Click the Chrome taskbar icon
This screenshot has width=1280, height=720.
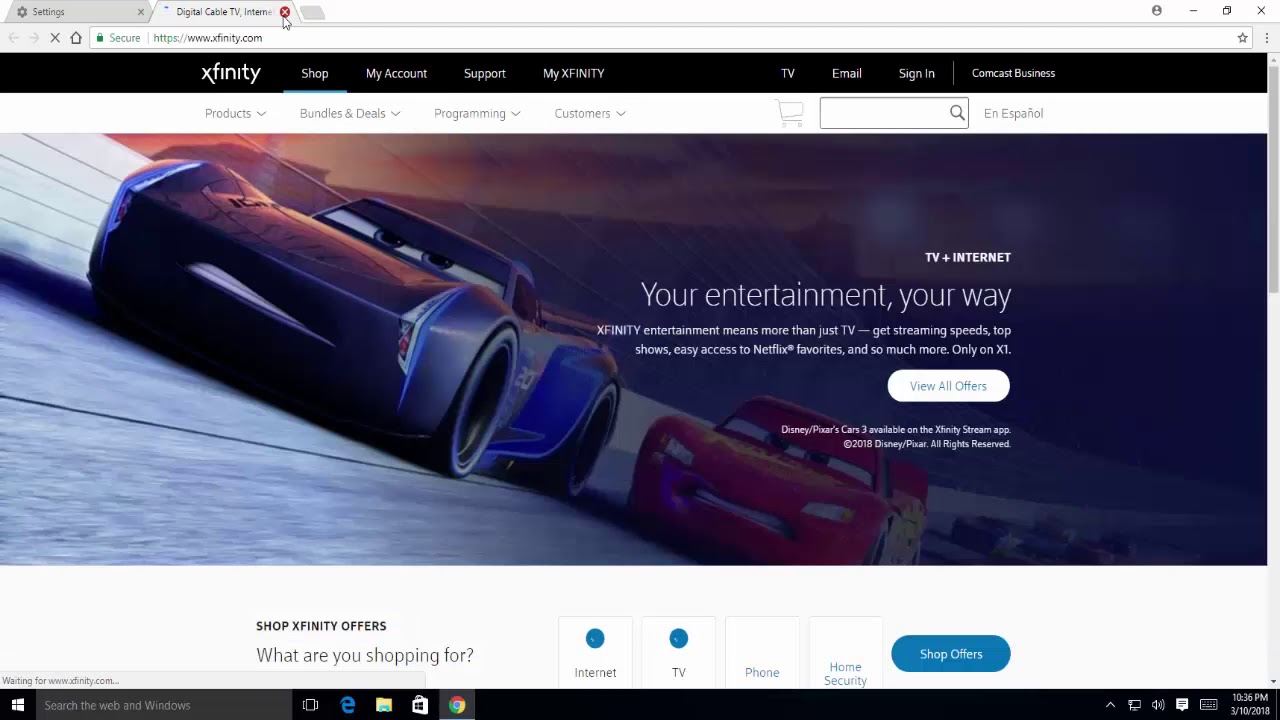(x=457, y=705)
